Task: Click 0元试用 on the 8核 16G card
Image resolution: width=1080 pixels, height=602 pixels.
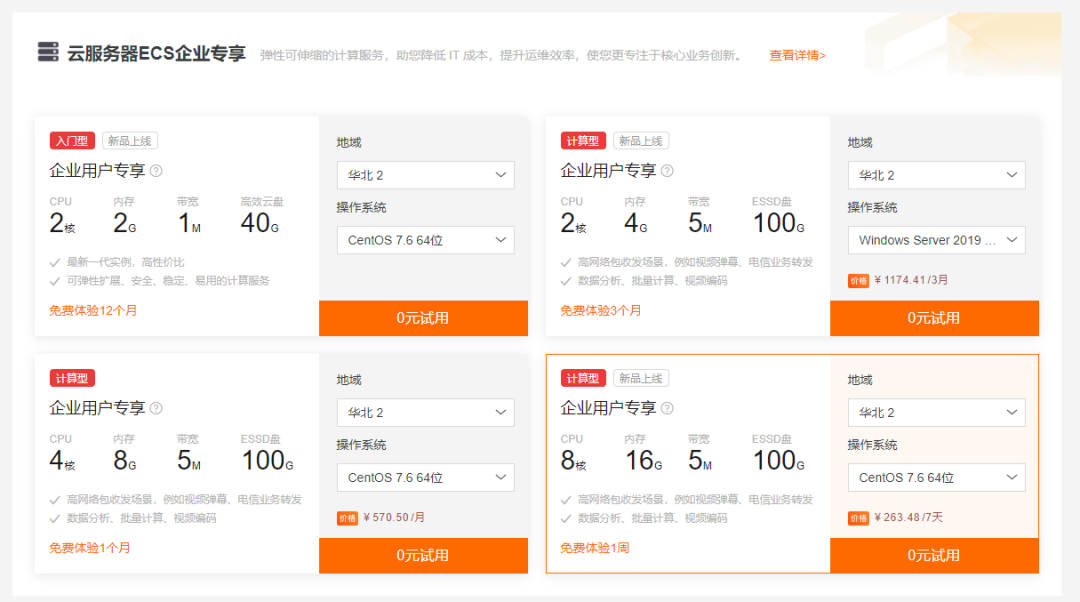Action: click(934, 555)
